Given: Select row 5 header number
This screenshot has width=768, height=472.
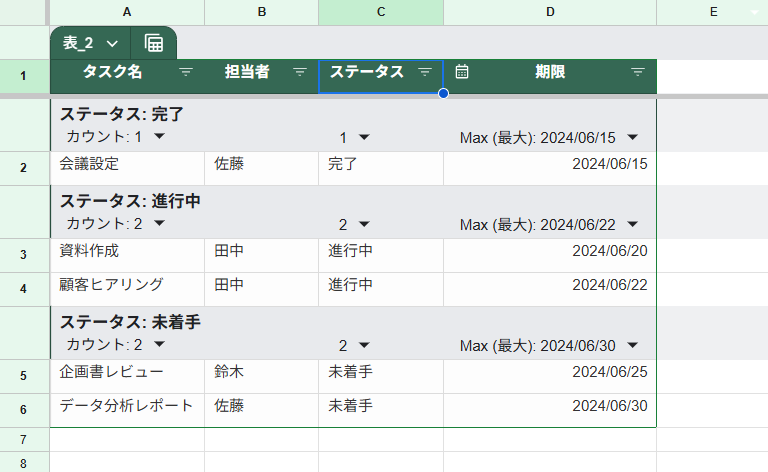Looking at the screenshot, I should pyautogui.click(x=23, y=376).
